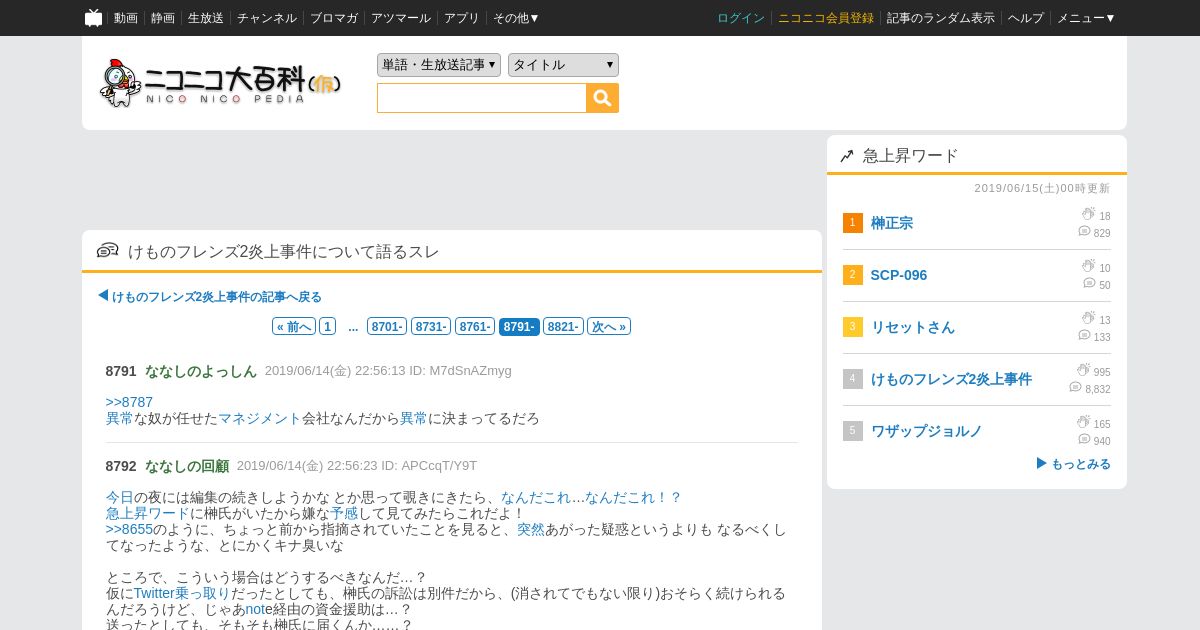The width and height of the screenshot is (1200, 630).
Task: Click the rank 1 orange badge
Action: click(853, 223)
